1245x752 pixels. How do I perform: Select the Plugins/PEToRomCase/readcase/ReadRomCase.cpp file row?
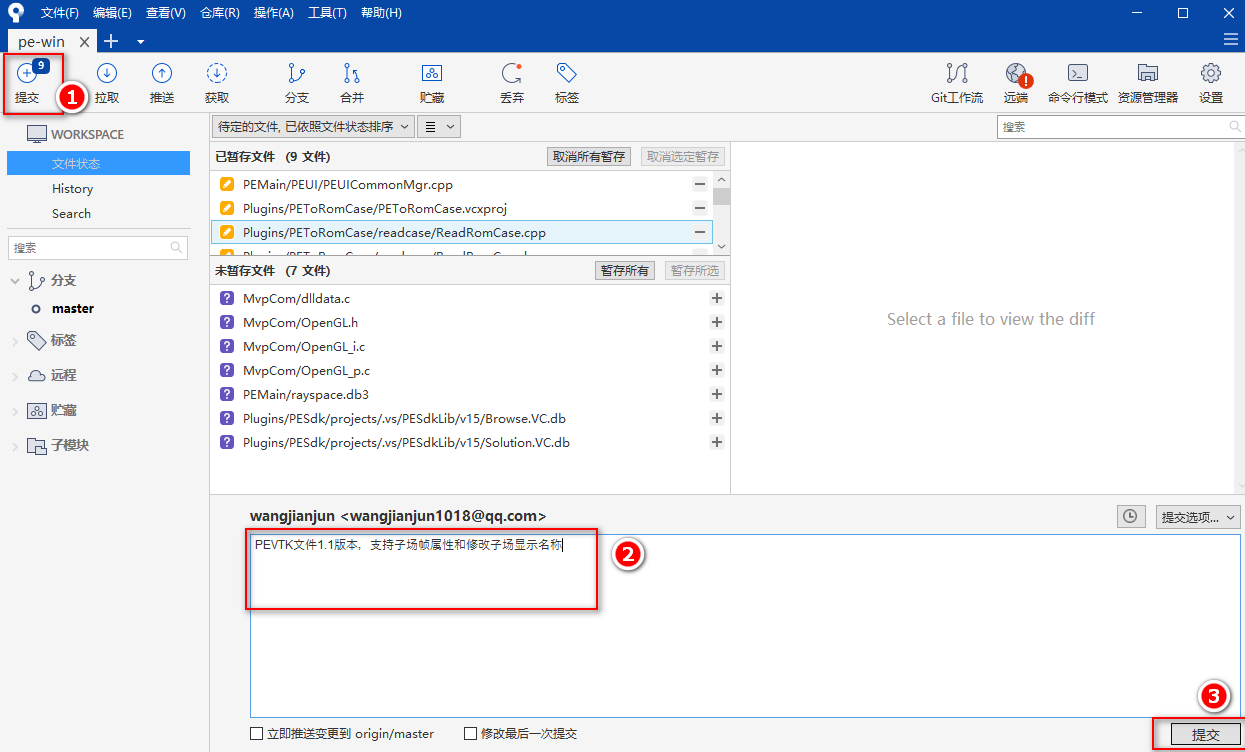pyautogui.click(x=461, y=232)
